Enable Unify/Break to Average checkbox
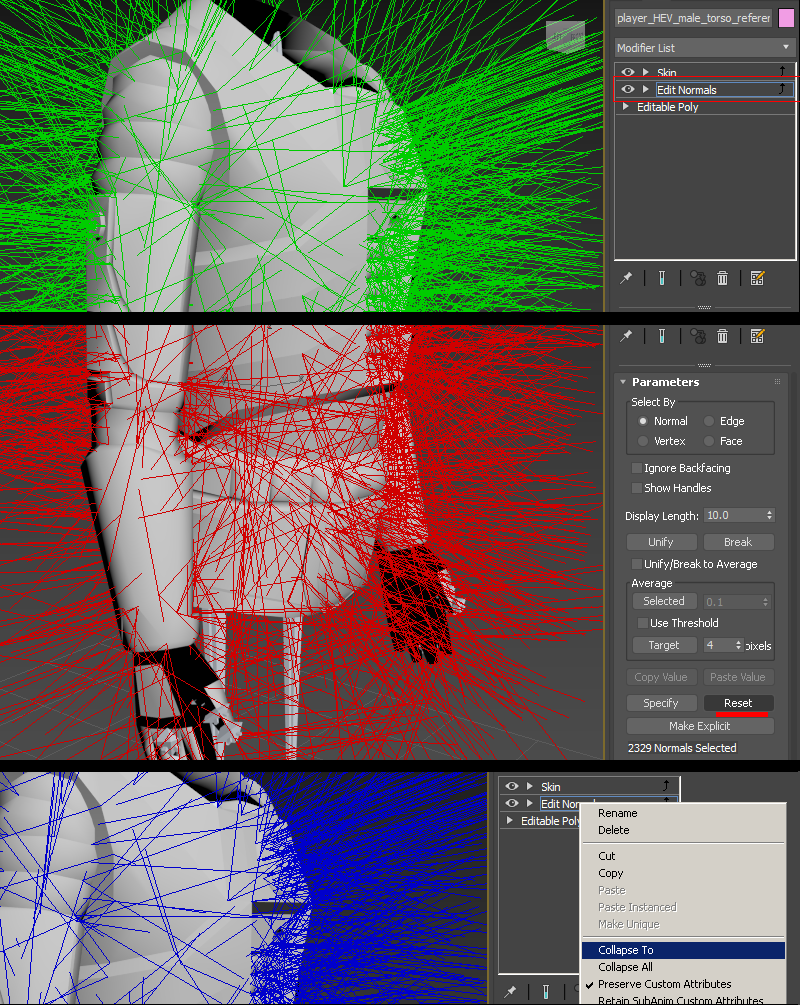Image resolution: width=800 pixels, height=1005 pixels. coord(637,564)
